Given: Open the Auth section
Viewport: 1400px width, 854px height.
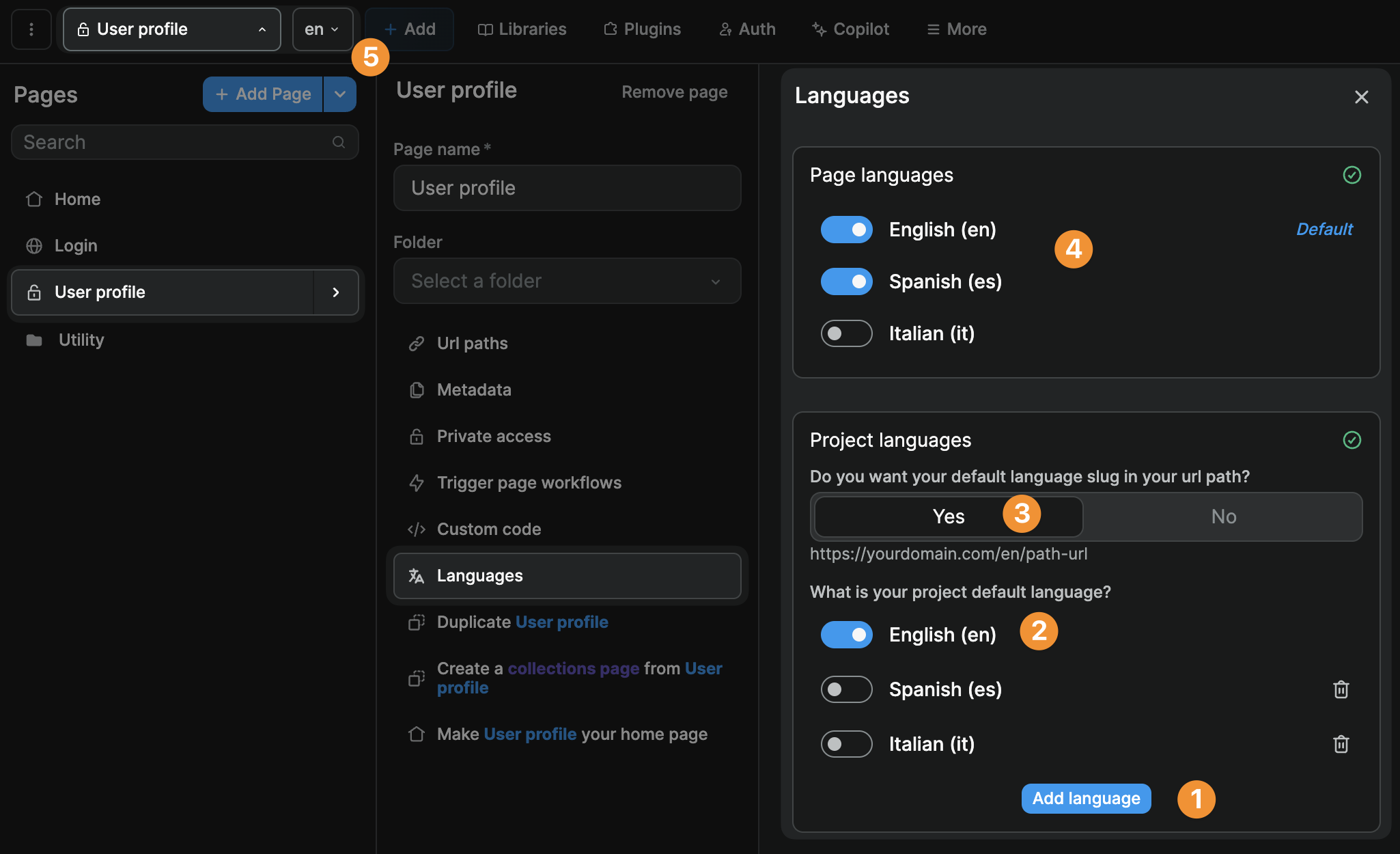Looking at the screenshot, I should coord(747,29).
